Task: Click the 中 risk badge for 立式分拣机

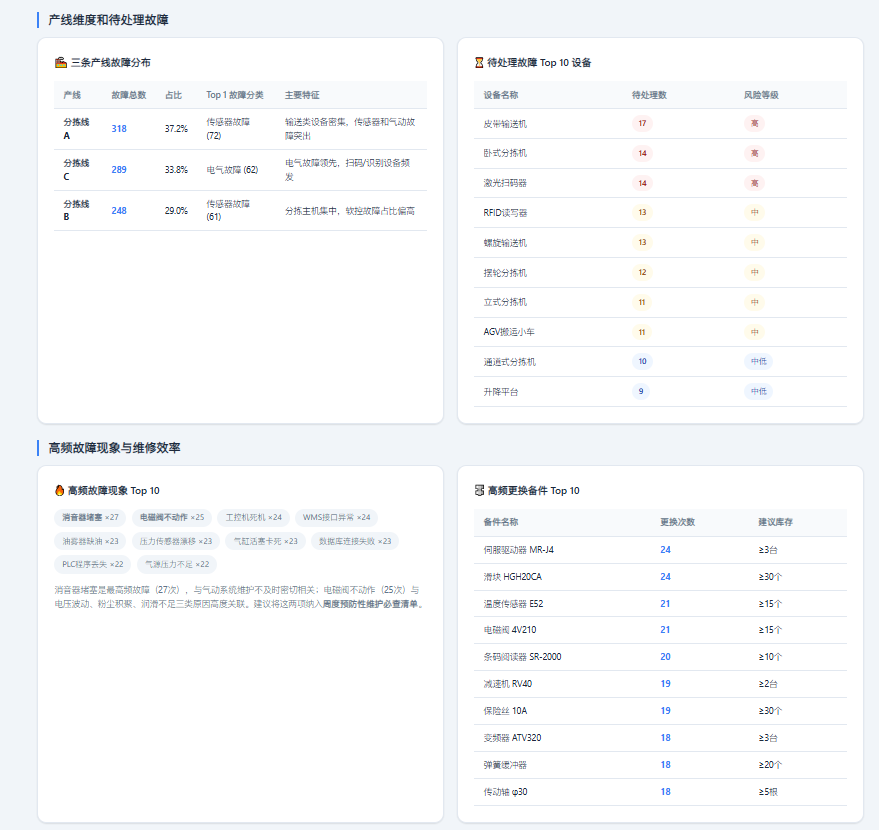Action: (x=755, y=303)
